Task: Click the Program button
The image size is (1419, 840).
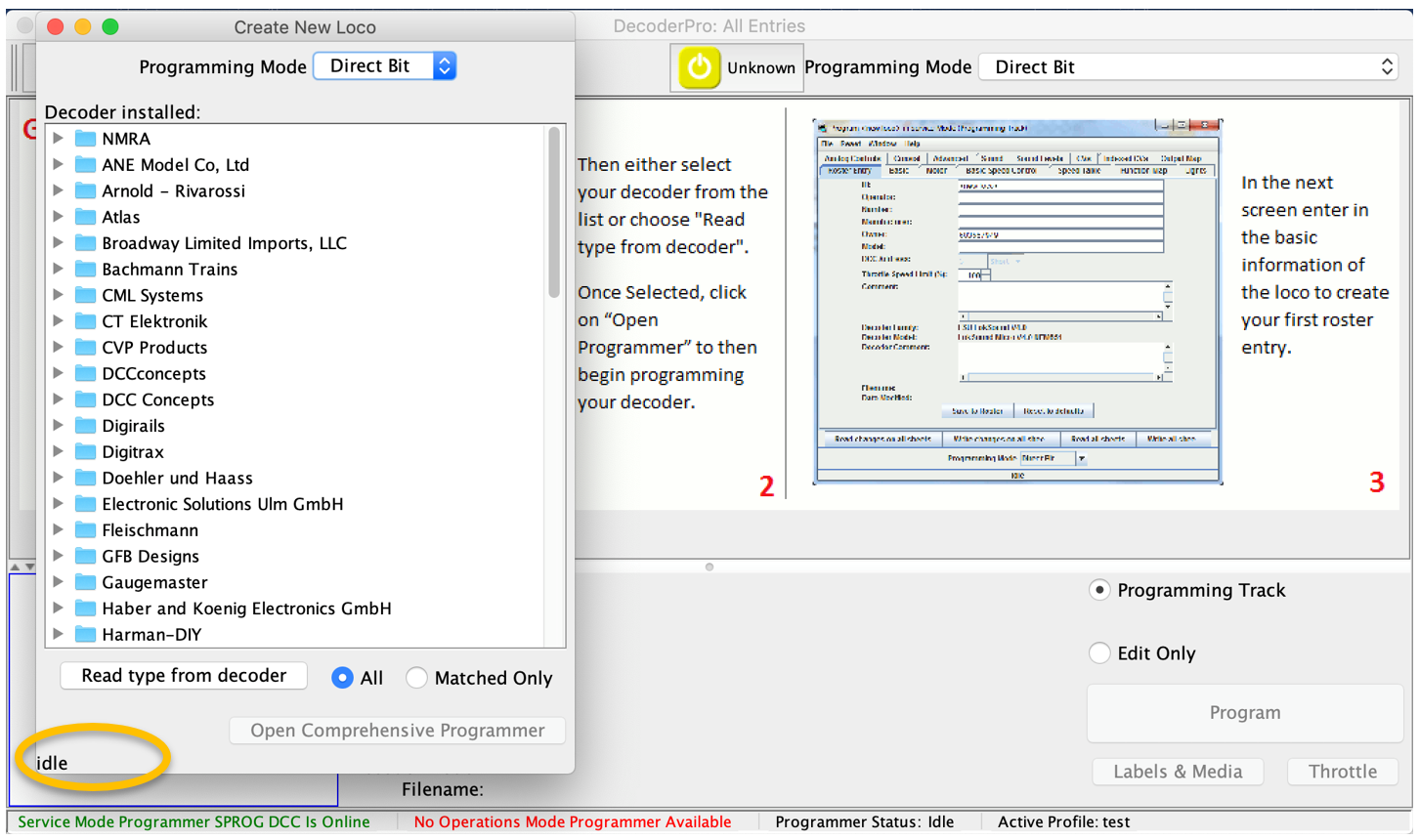Action: click(1245, 713)
